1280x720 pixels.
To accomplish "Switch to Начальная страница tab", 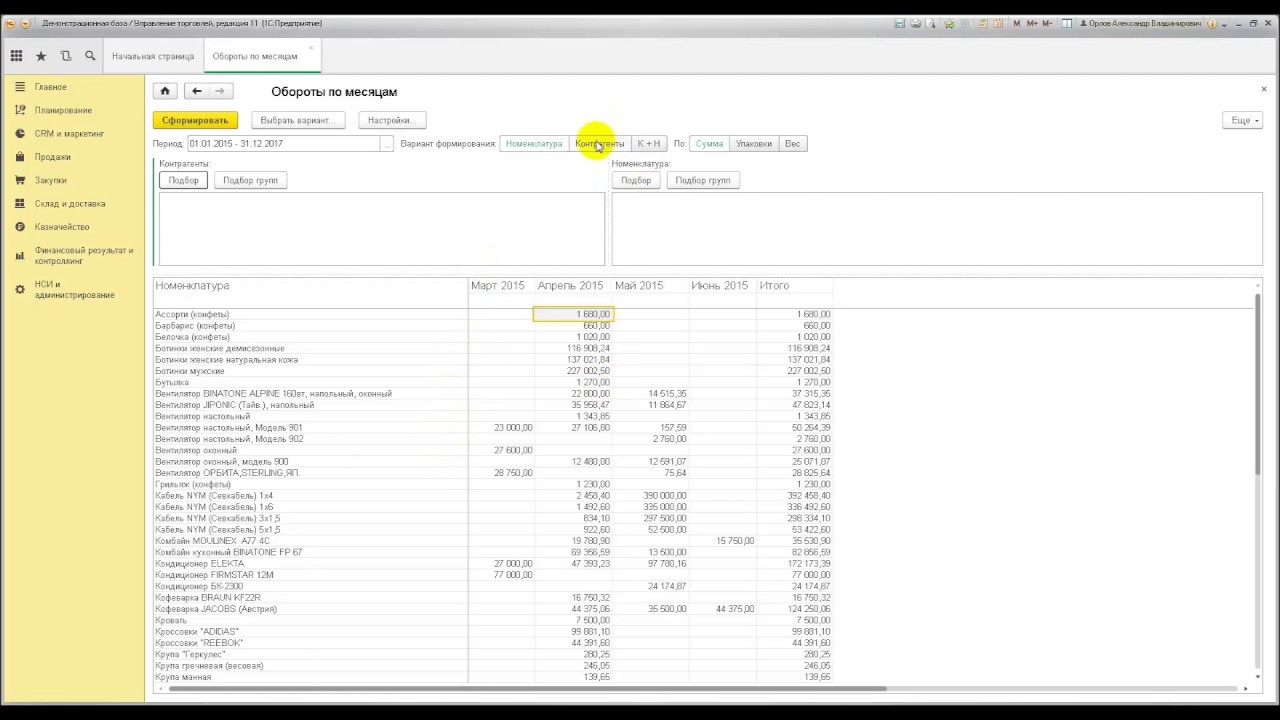I will (153, 56).
